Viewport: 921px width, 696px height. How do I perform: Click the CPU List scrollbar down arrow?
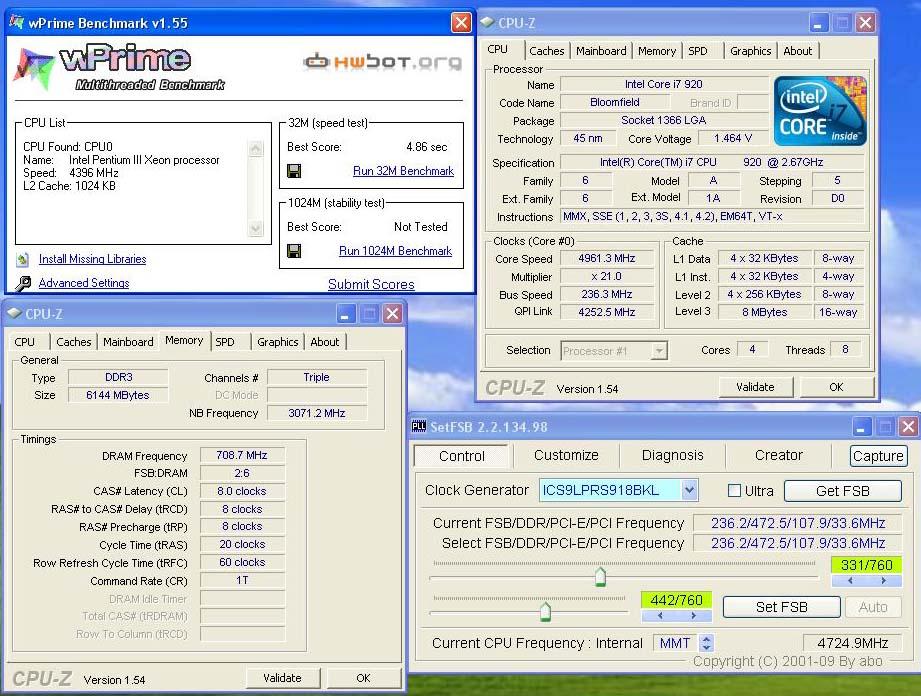[x=256, y=228]
